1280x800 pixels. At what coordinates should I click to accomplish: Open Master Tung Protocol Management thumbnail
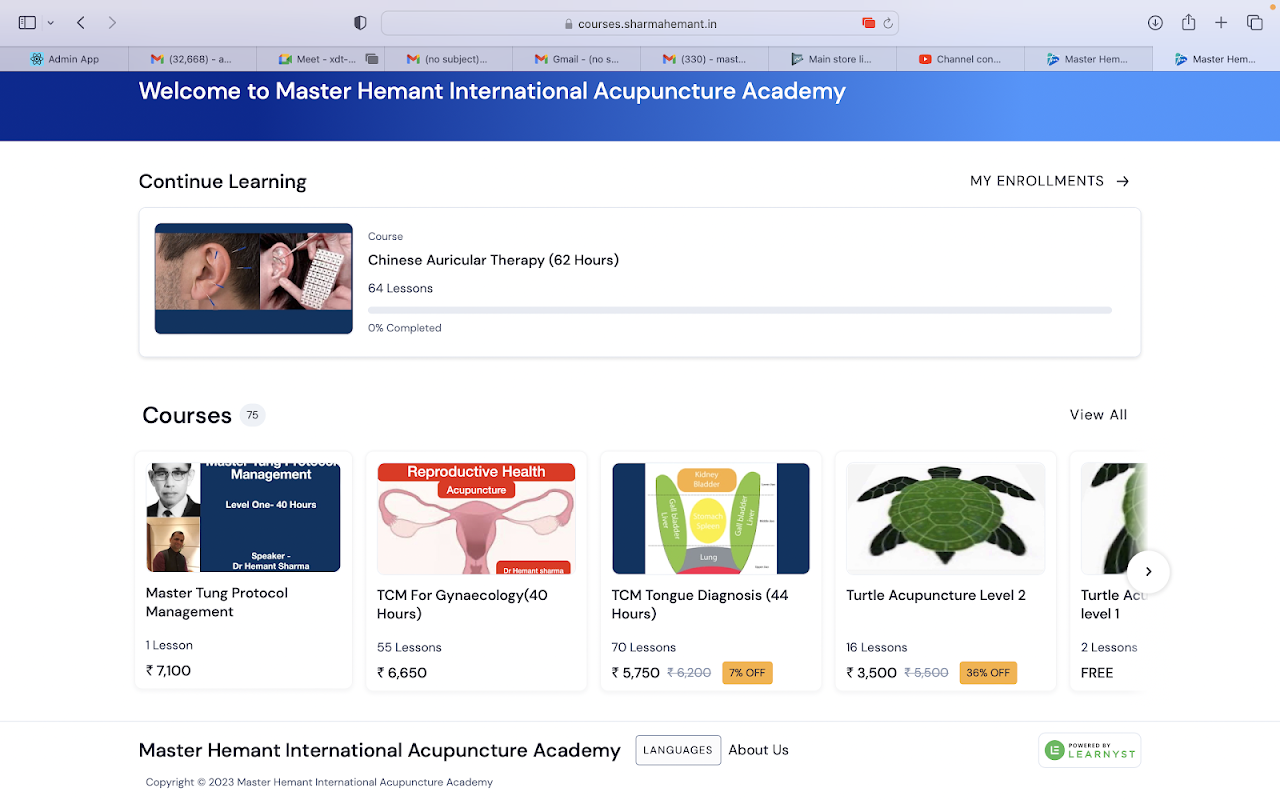[243, 517]
